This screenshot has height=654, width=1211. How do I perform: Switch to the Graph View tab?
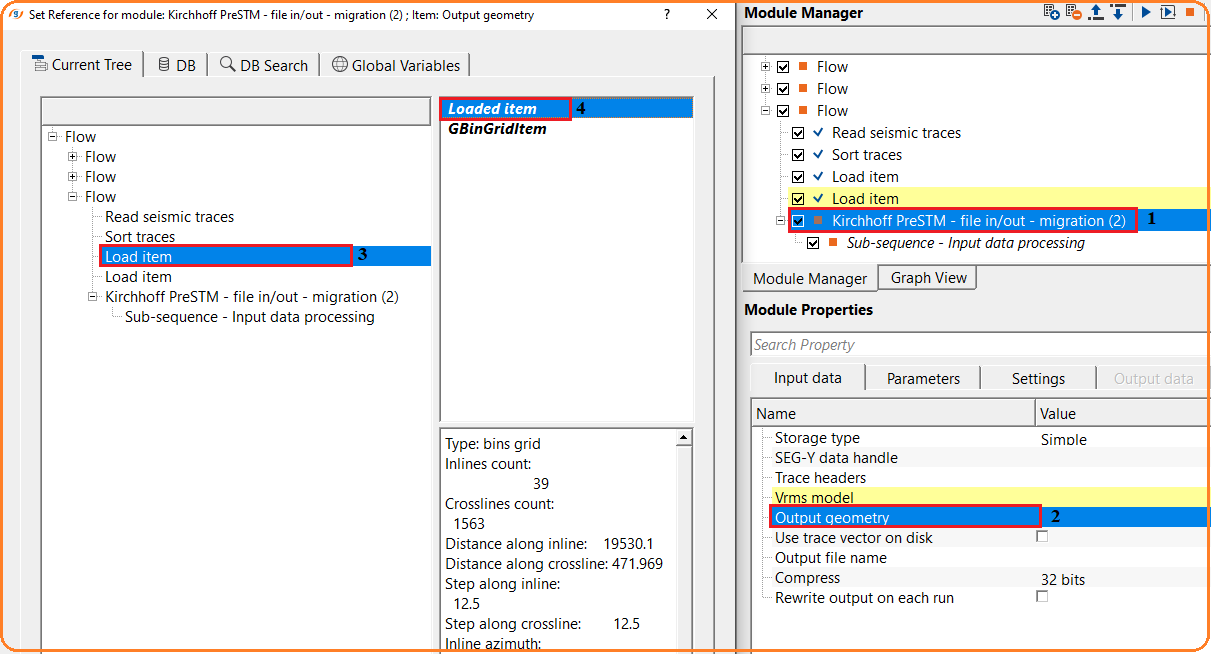pos(929,278)
